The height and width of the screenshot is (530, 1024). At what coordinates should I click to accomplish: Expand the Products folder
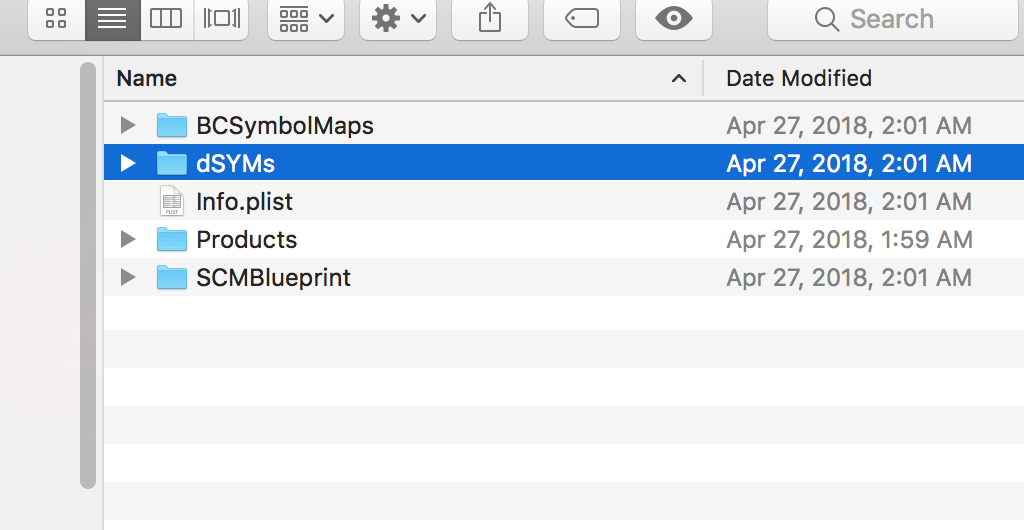127,240
